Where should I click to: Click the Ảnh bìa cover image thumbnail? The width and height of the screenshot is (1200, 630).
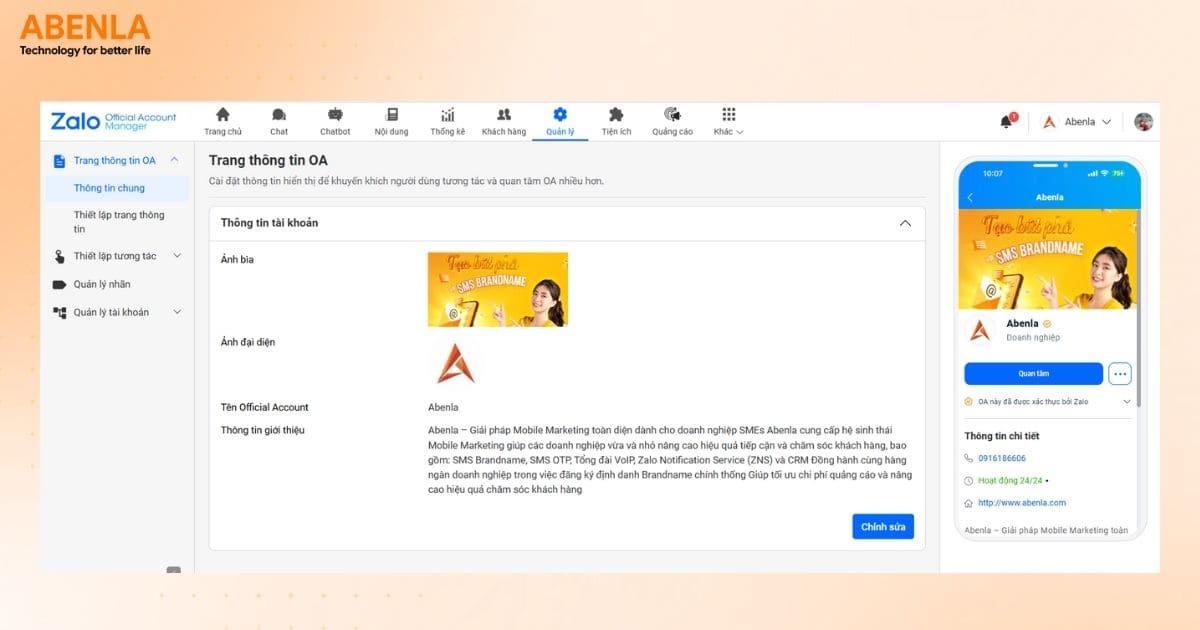[x=498, y=289]
